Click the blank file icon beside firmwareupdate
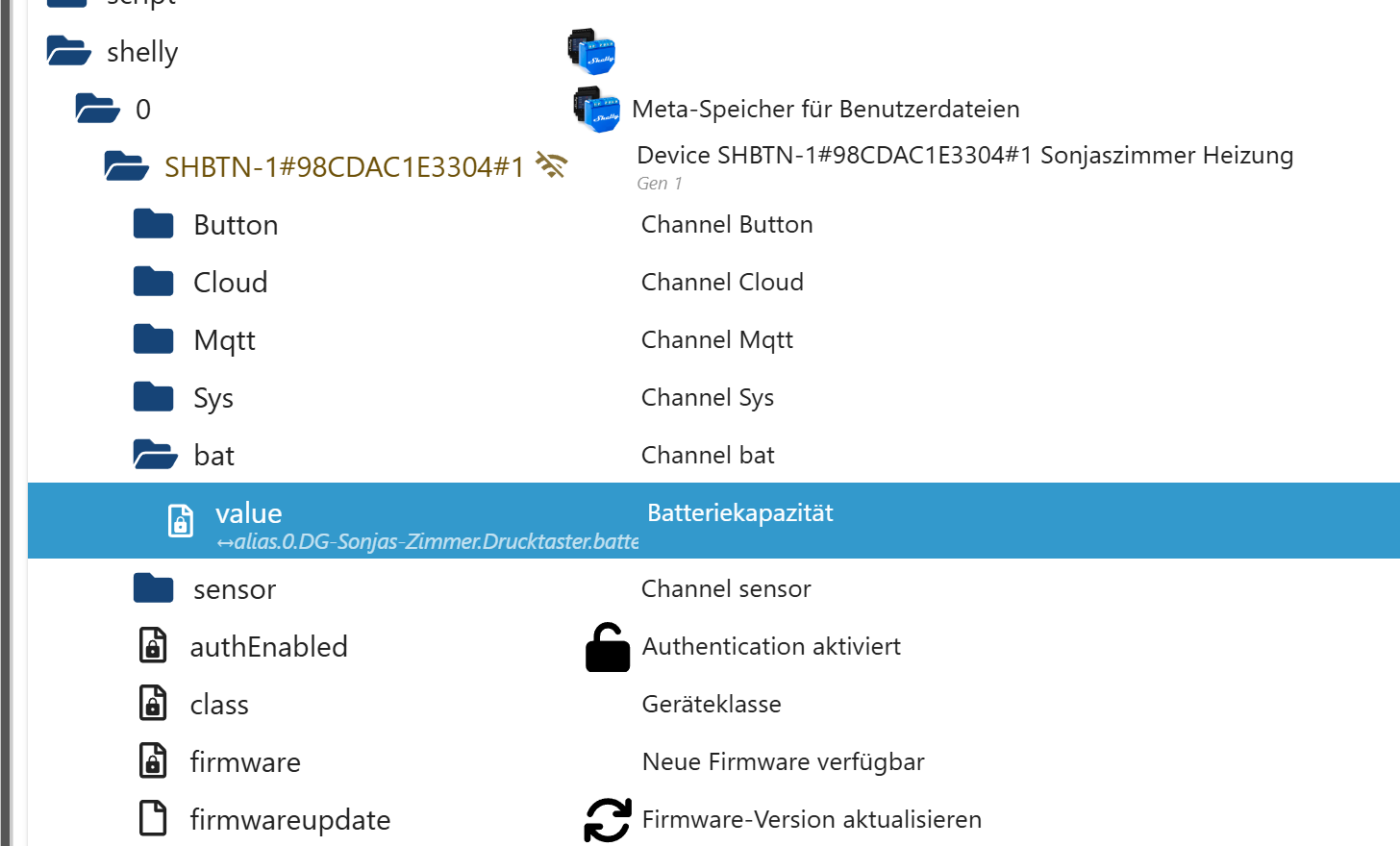This screenshot has height=846, width=1400. pyautogui.click(x=153, y=819)
